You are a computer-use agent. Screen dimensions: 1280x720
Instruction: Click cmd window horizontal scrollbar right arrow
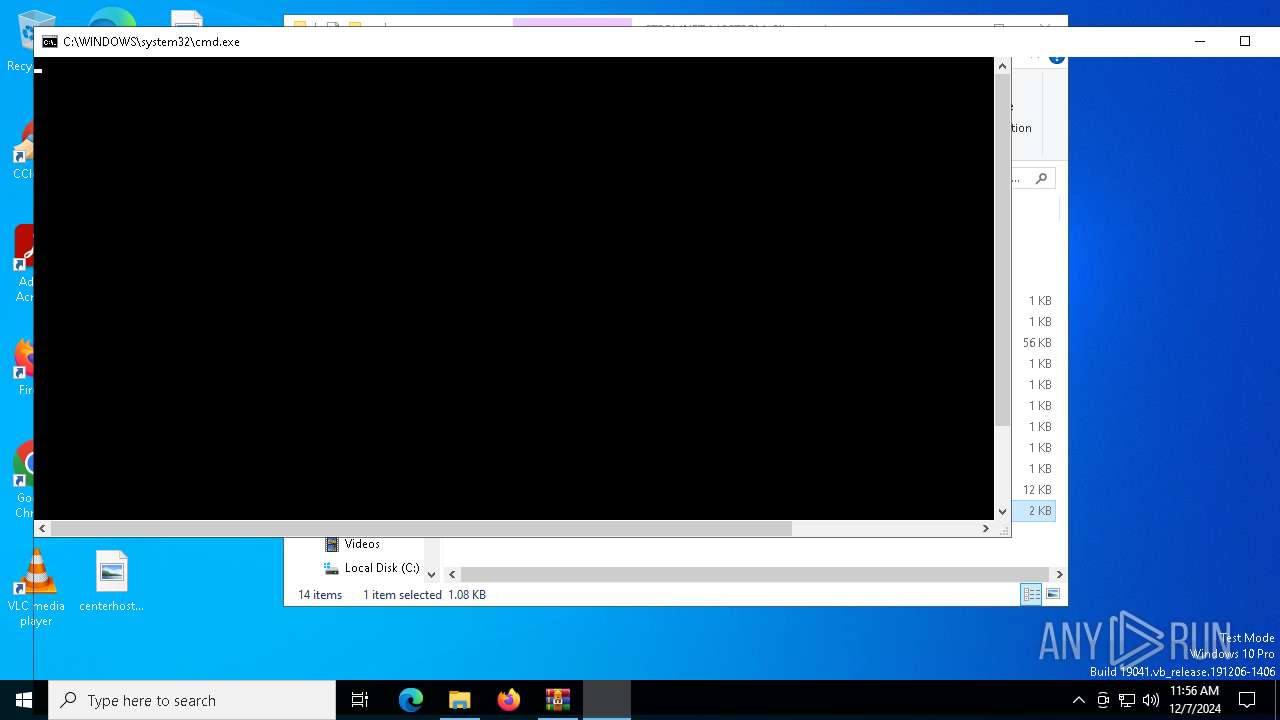point(985,528)
